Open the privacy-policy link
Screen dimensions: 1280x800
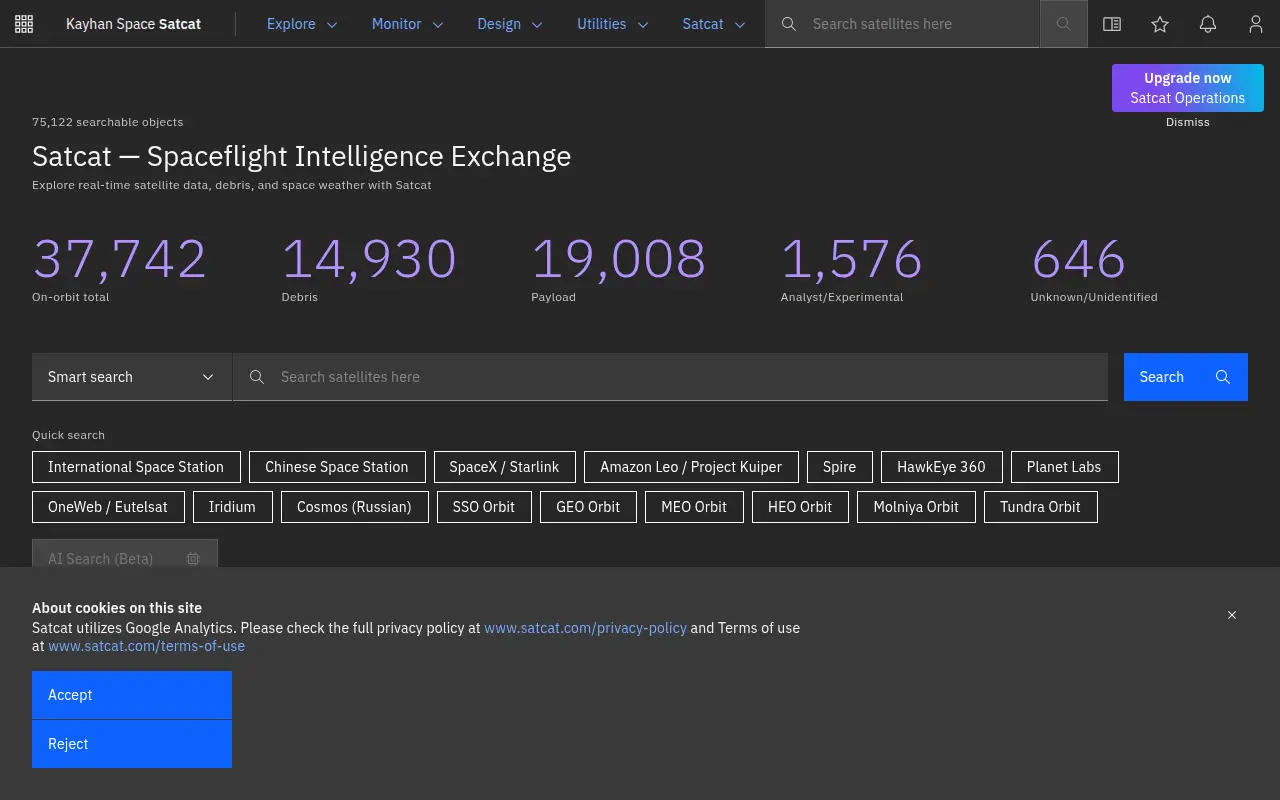[x=586, y=628]
